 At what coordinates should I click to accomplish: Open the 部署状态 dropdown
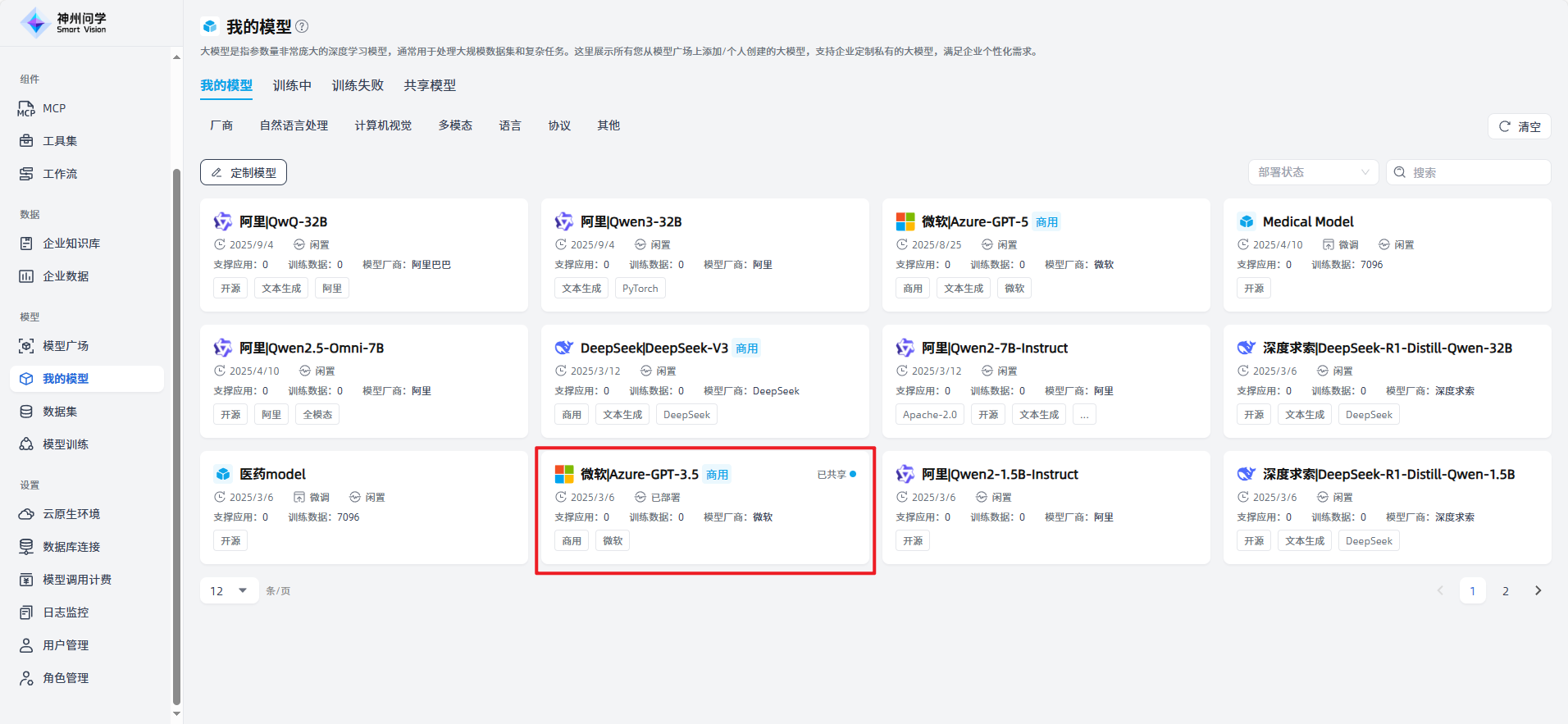(1313, 172)
